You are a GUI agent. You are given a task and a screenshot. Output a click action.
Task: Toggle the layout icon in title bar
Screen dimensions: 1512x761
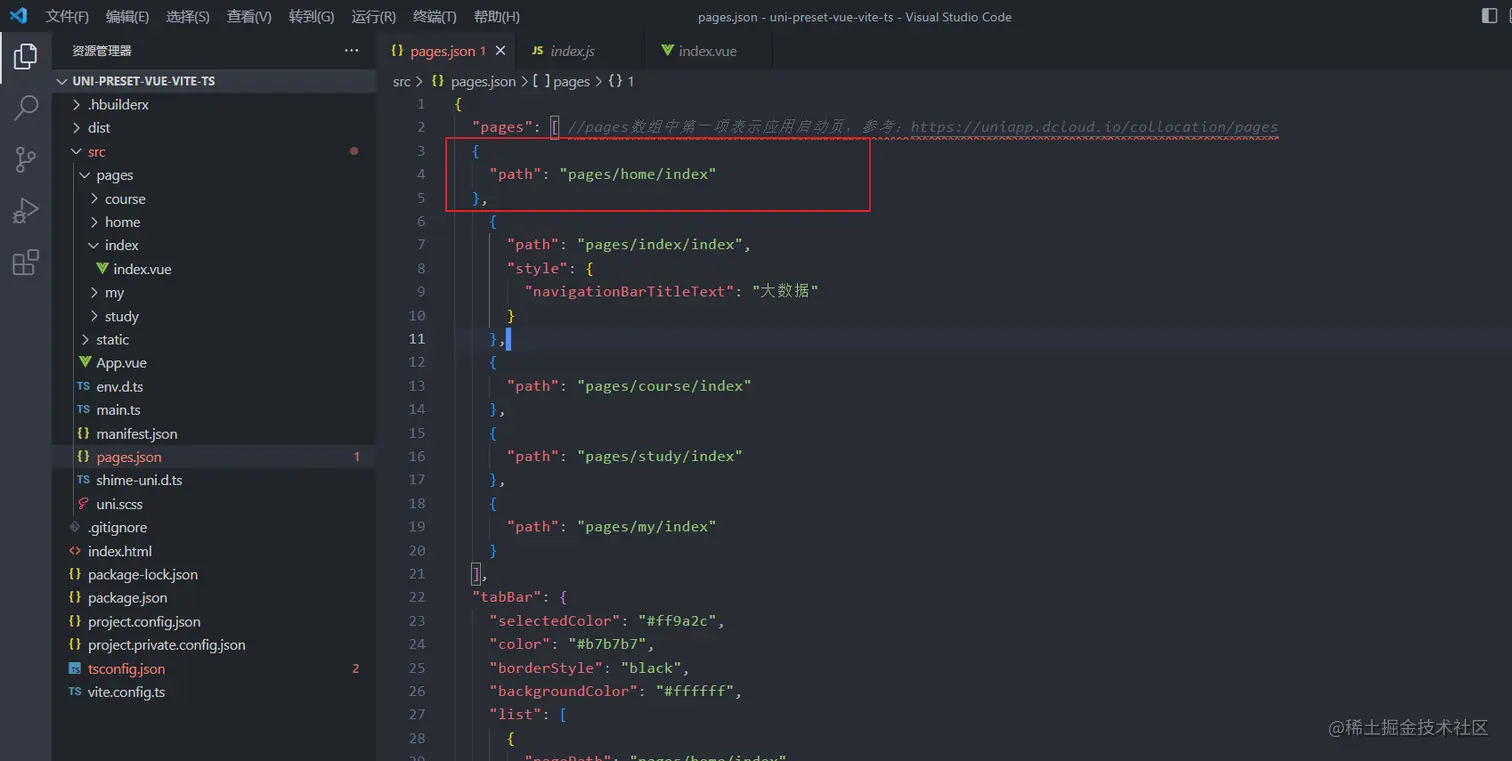tap(1490, 16)
